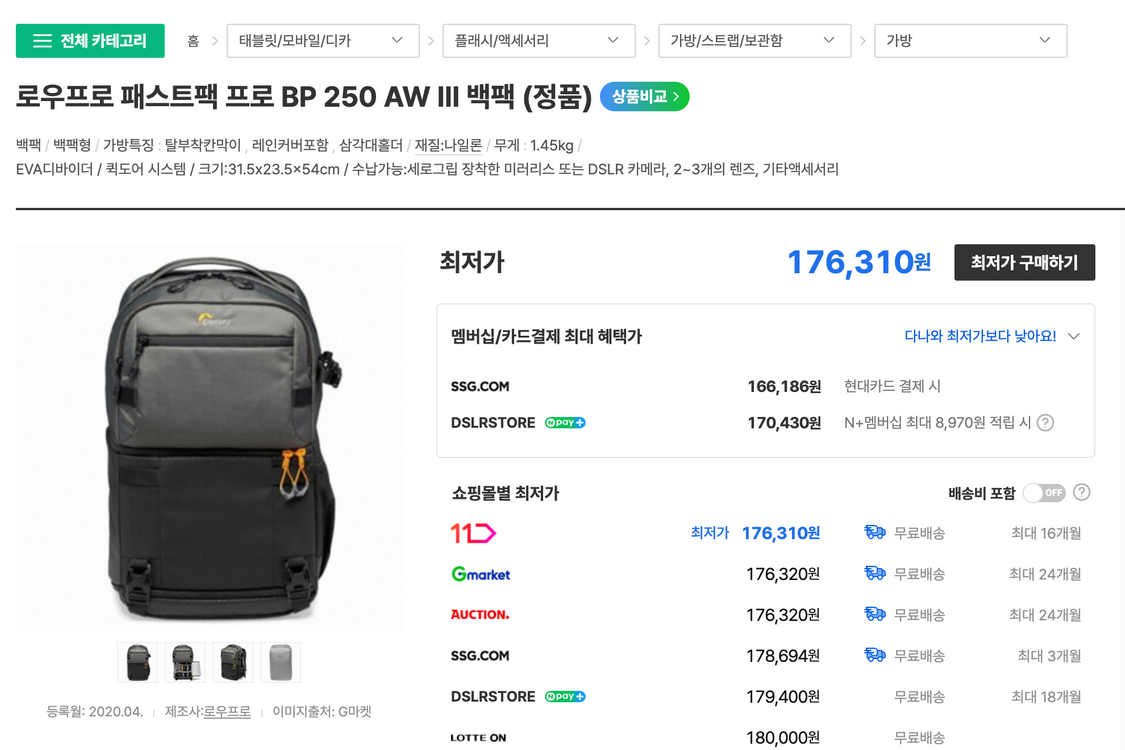The height and width of the screenshot is (750, 1125).
Task: Click the 최저가 구매하기 button
Action: [x=1024, y=260]
